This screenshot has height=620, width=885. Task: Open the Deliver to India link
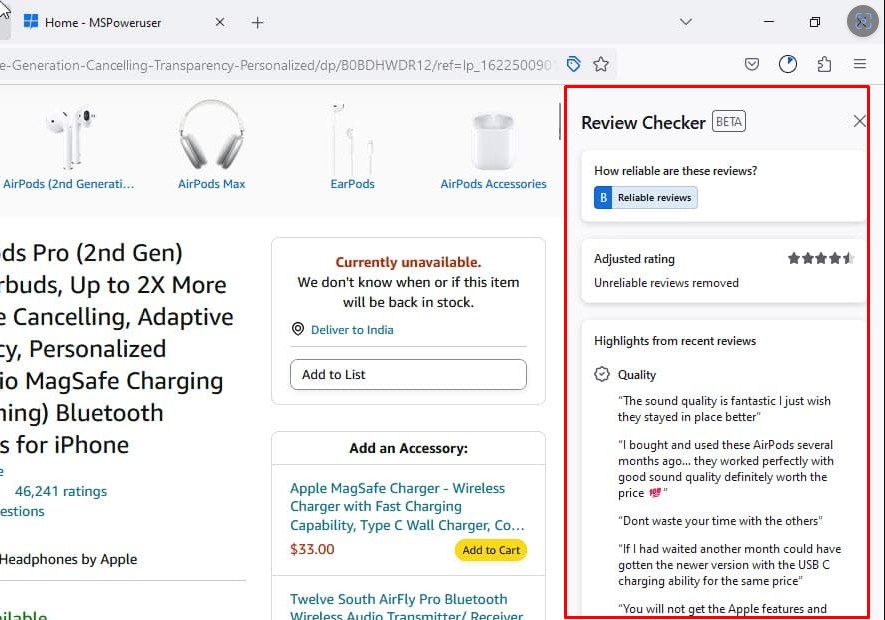click(352, 330)
